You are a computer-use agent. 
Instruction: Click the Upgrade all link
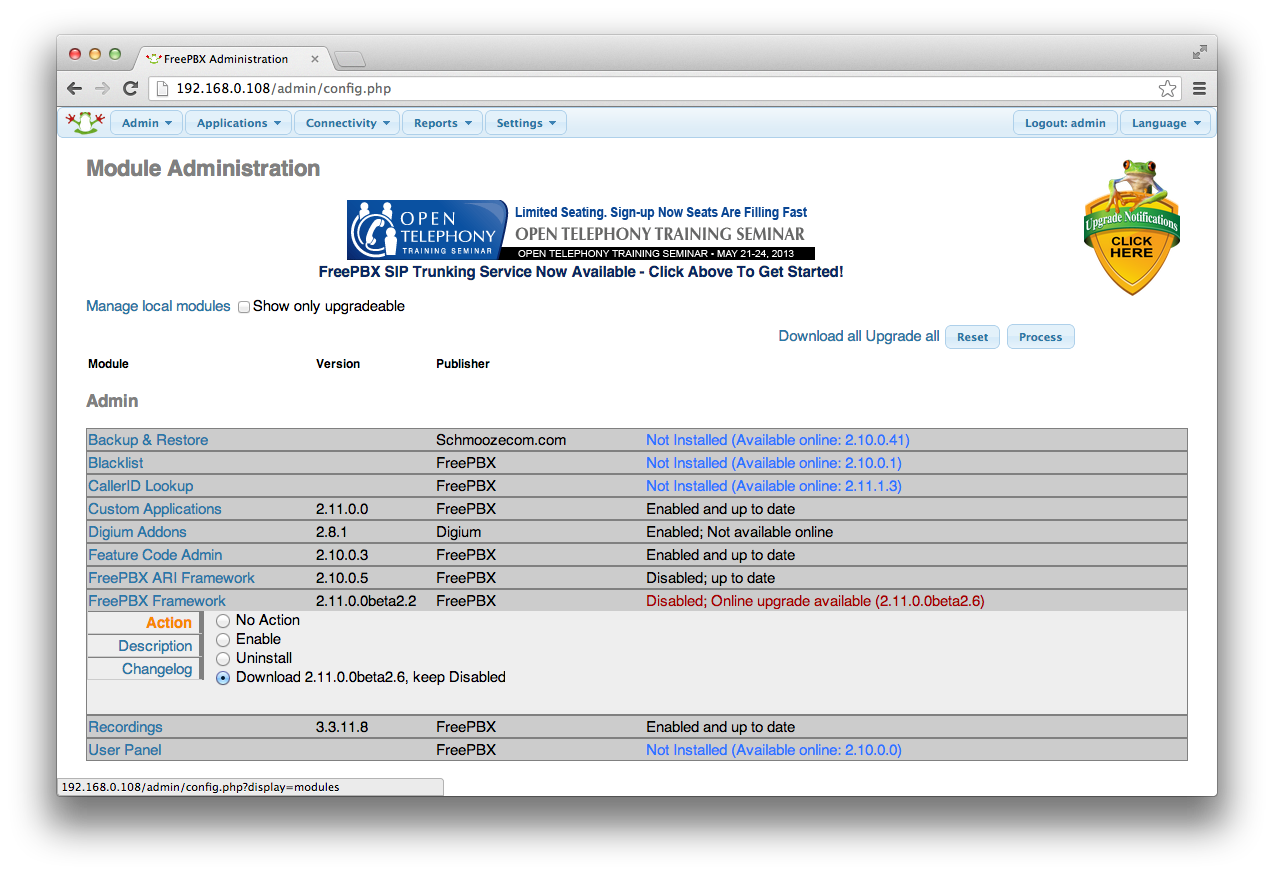pyautogui.click(x=902, y=336)
